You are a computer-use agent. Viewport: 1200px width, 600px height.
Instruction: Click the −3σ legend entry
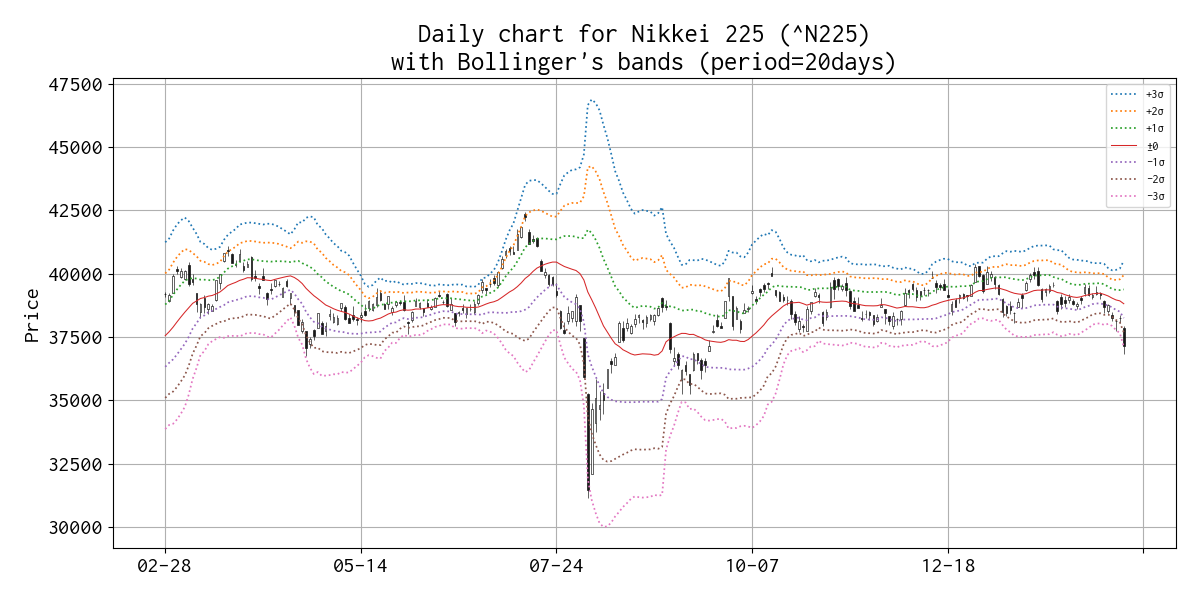pos(1137,197)
